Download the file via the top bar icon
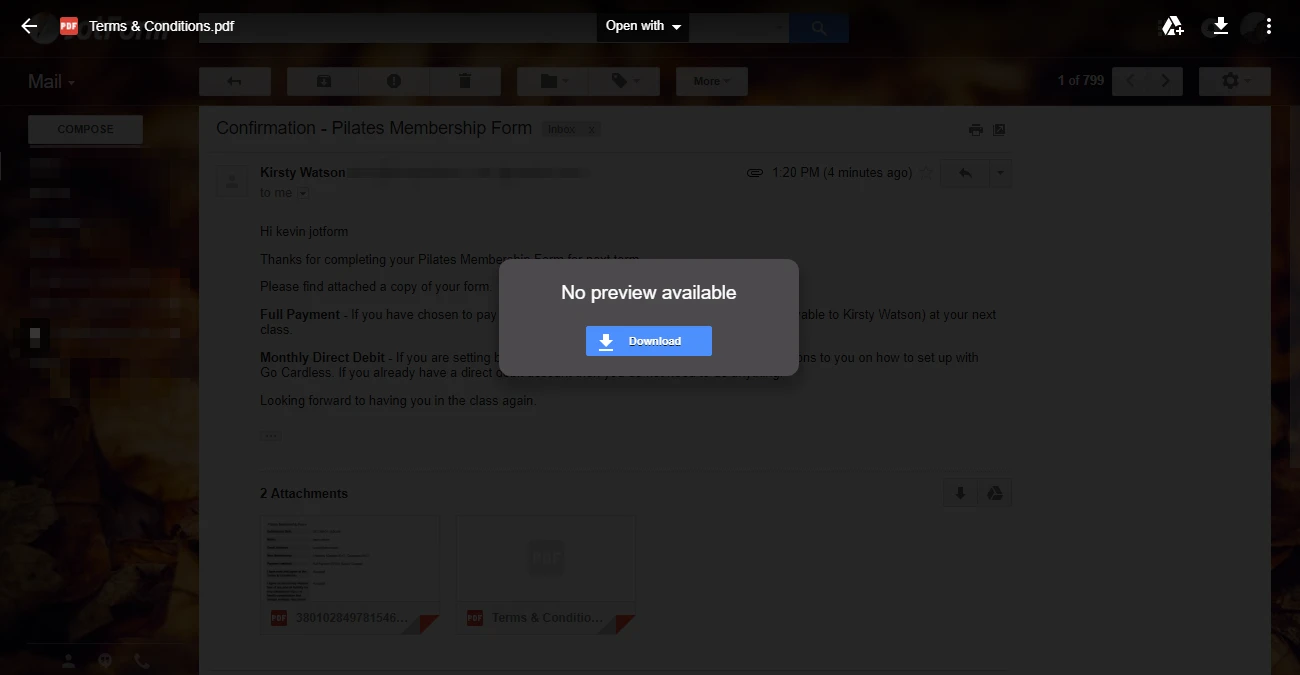This screenshot has height=675, width=1300. 1220,26
